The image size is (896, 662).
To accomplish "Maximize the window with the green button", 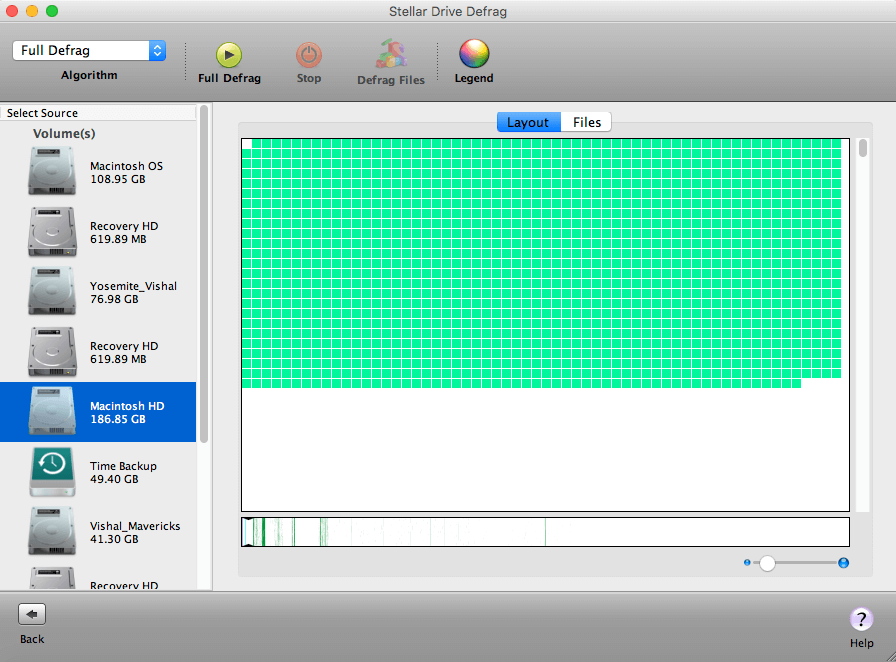I will point(52,11).
